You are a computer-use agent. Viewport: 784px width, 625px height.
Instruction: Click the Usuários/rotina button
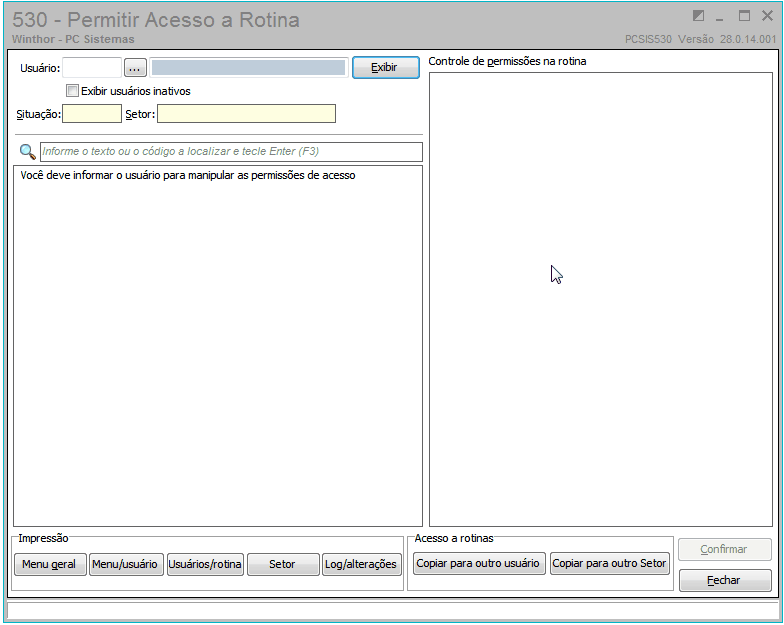205,564
